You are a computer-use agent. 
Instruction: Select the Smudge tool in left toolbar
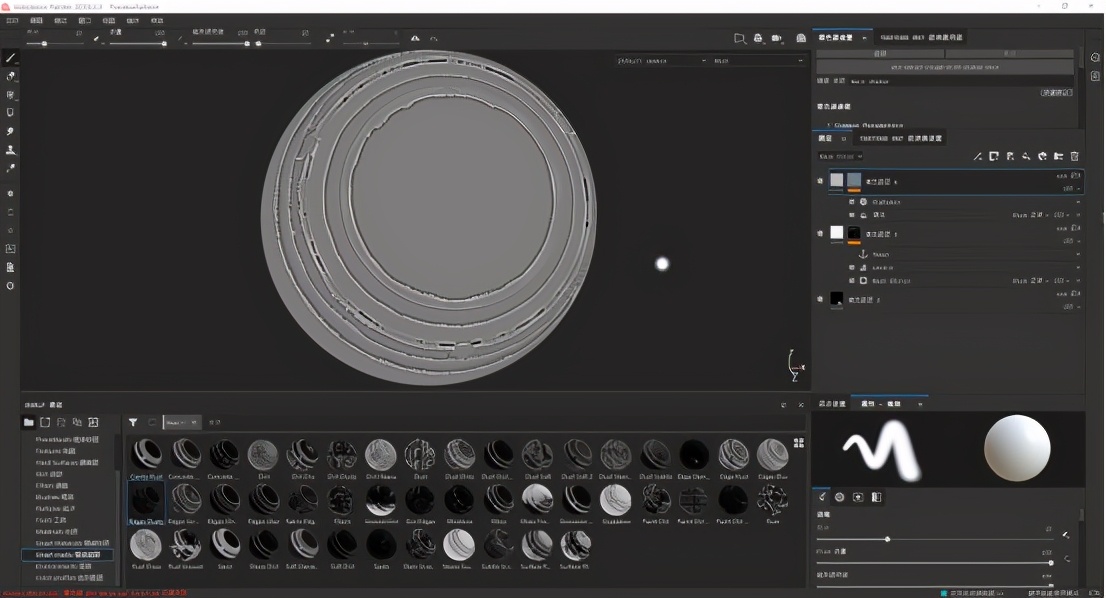pyautogui.click(x=11, y=131)
